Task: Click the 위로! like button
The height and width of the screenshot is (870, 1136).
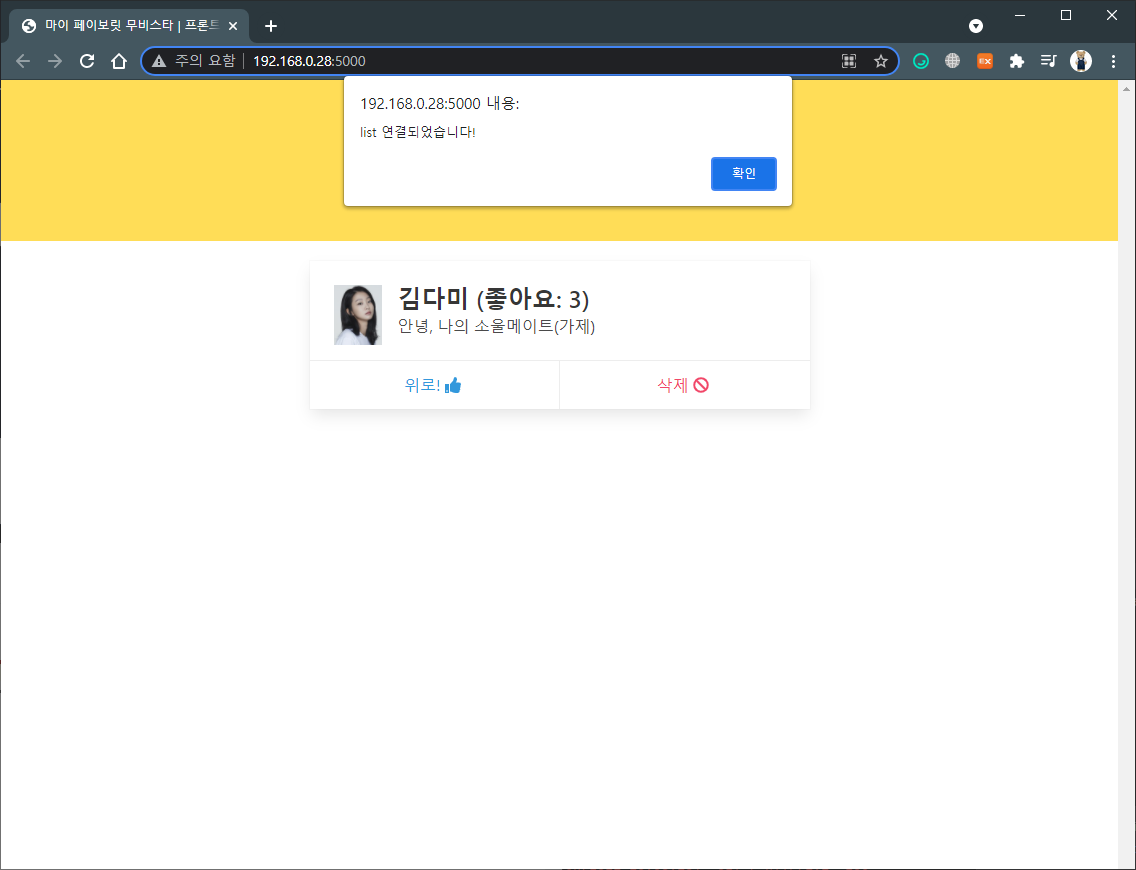Action: click(x=434, y=385)
